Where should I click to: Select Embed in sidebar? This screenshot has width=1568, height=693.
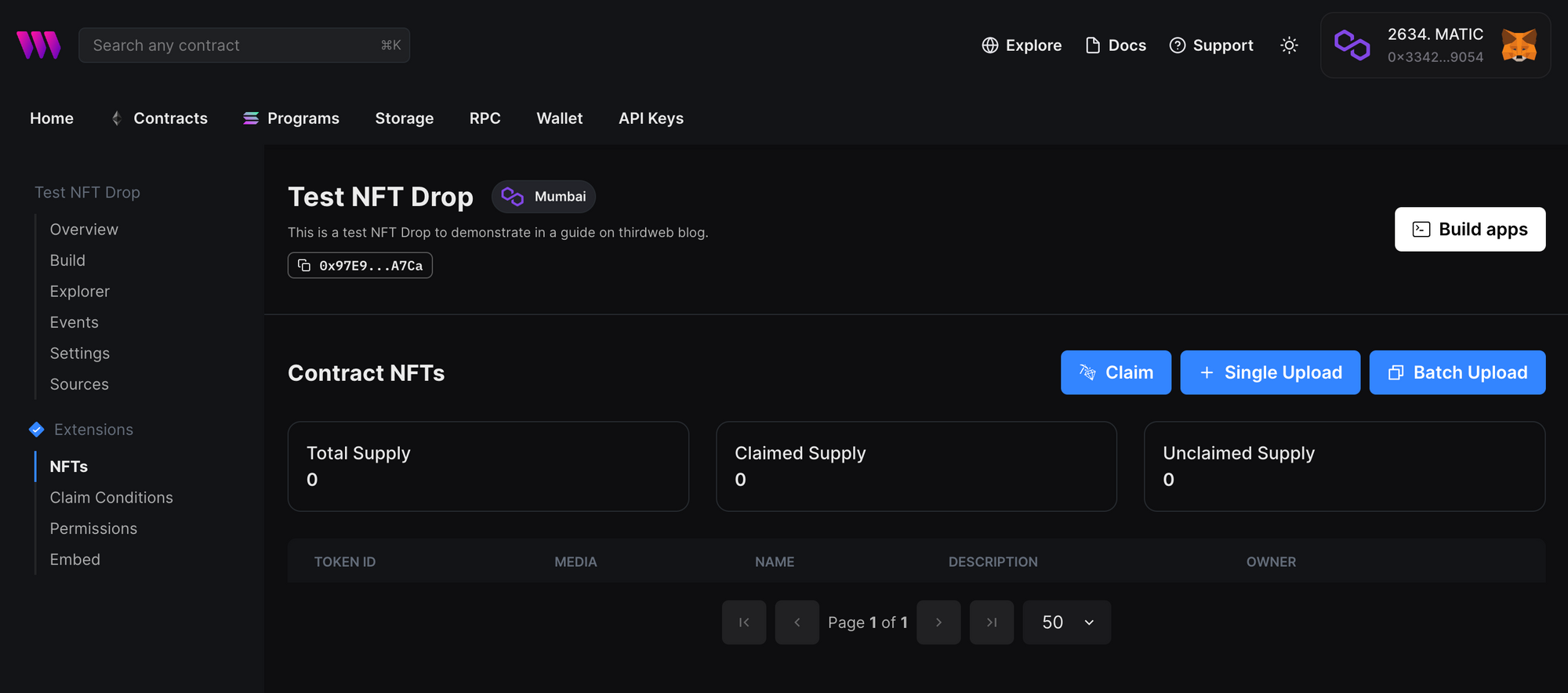click(75, 560)
